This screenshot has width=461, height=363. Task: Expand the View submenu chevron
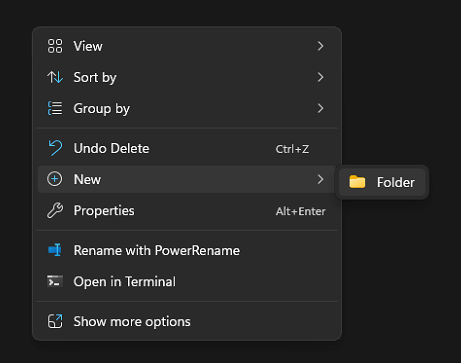[320, 46]
